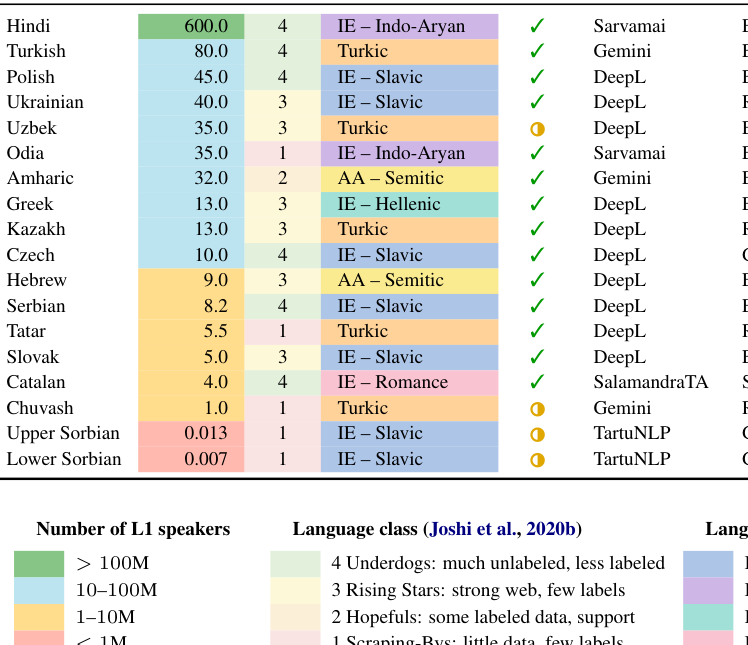Click the blue '10–100M' legend swatch
The height and width of the screenshot is (645, 748).
39,591
